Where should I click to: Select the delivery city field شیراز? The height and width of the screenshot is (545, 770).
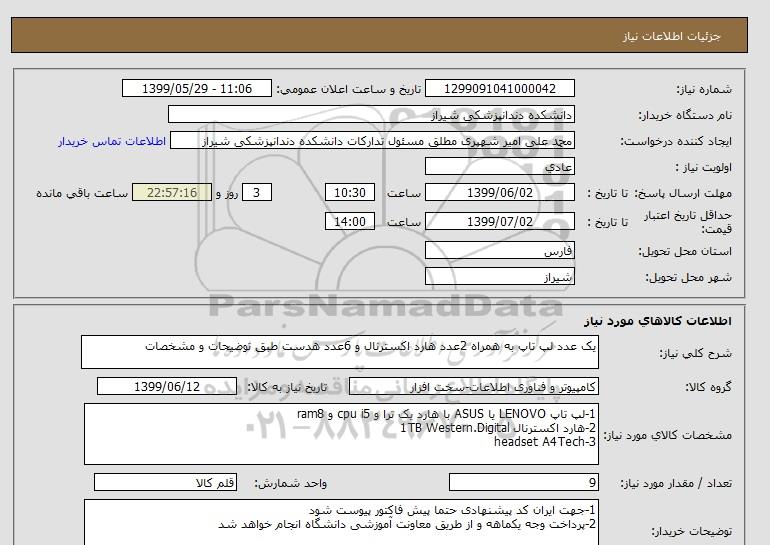499,276
